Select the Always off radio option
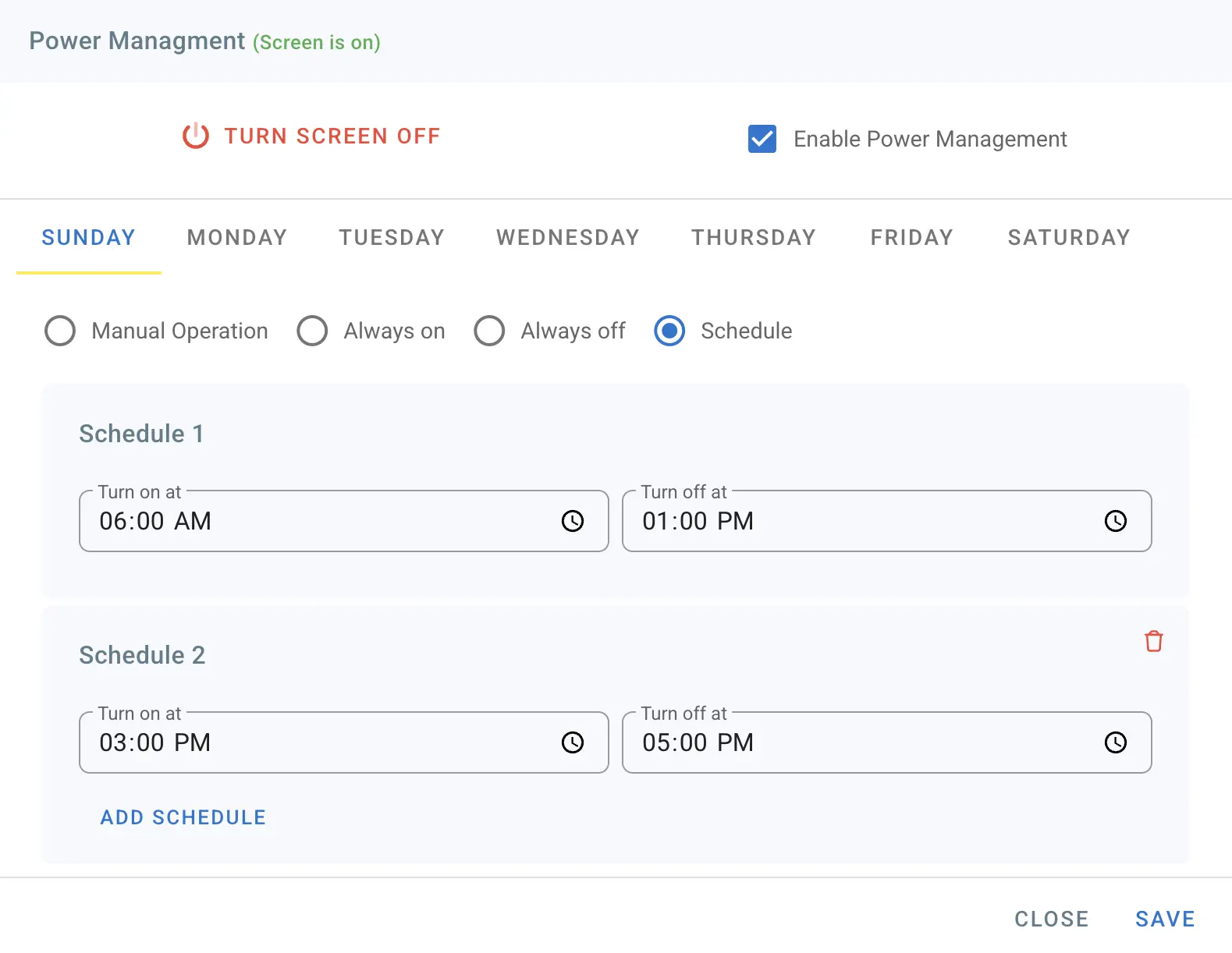The image size is (1232, 953). coord(489,331)
